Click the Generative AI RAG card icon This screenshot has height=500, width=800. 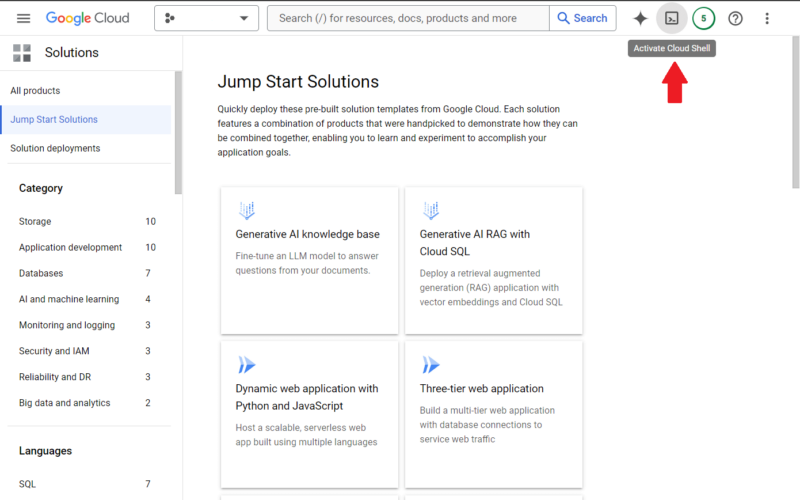coord(431,210)
